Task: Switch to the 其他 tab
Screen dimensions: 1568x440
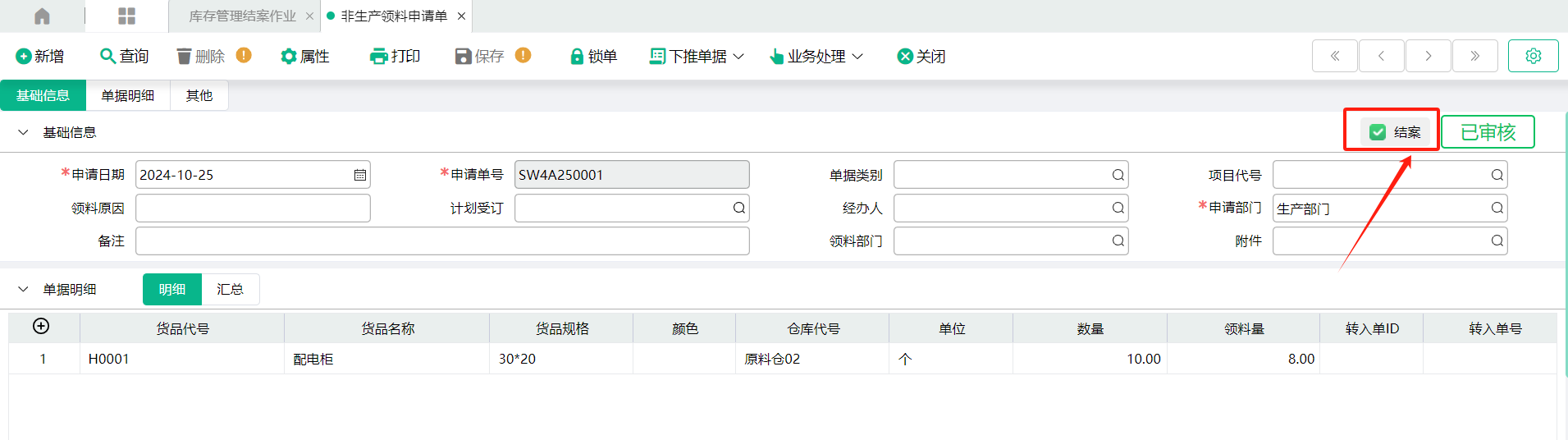Action: coord(199,95)
